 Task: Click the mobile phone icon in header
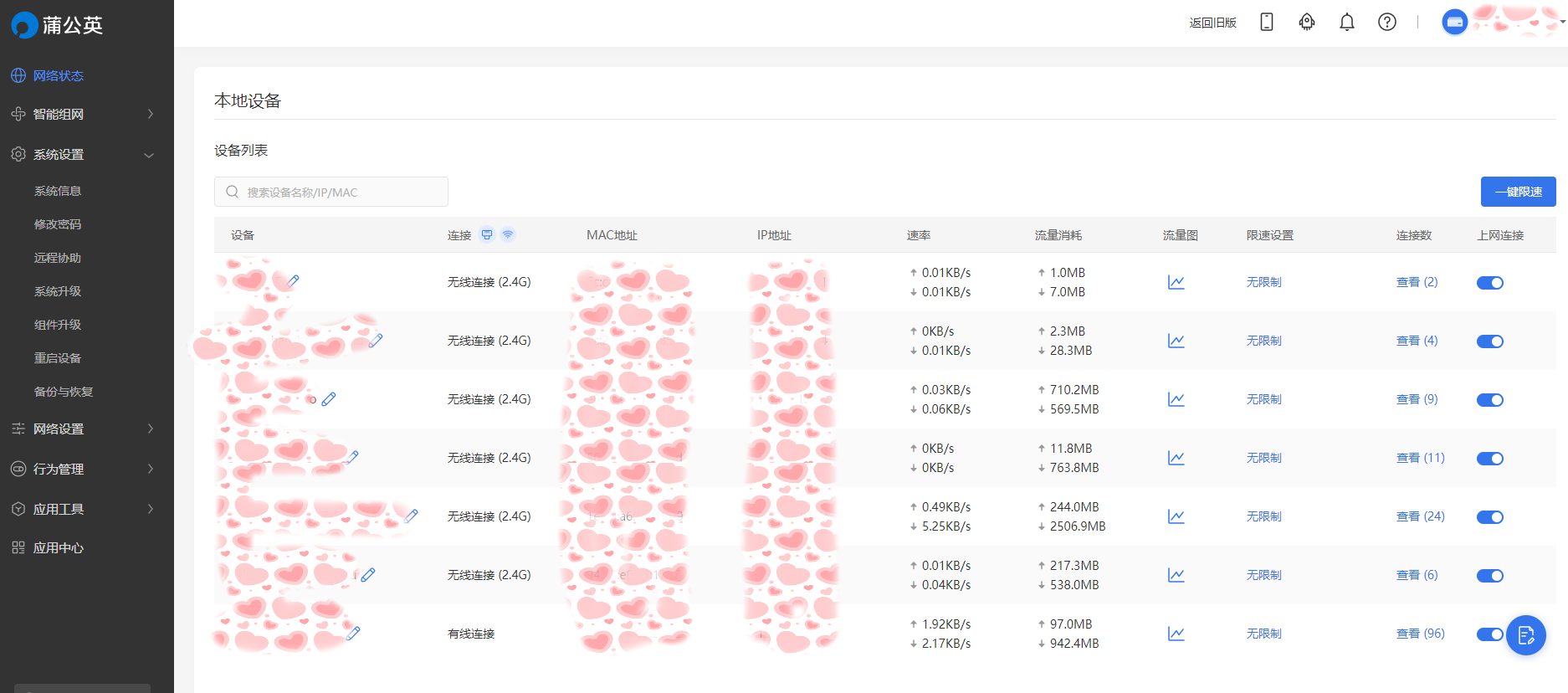tap(1267, 23)
